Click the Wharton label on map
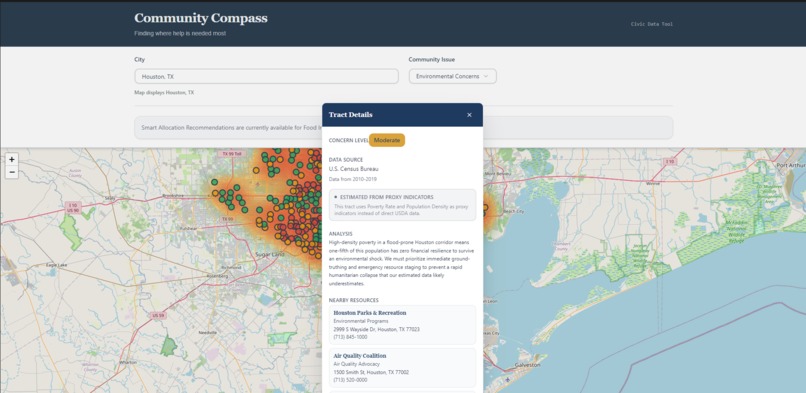Viewport: 806px width, 393px height. pos(128,362)
